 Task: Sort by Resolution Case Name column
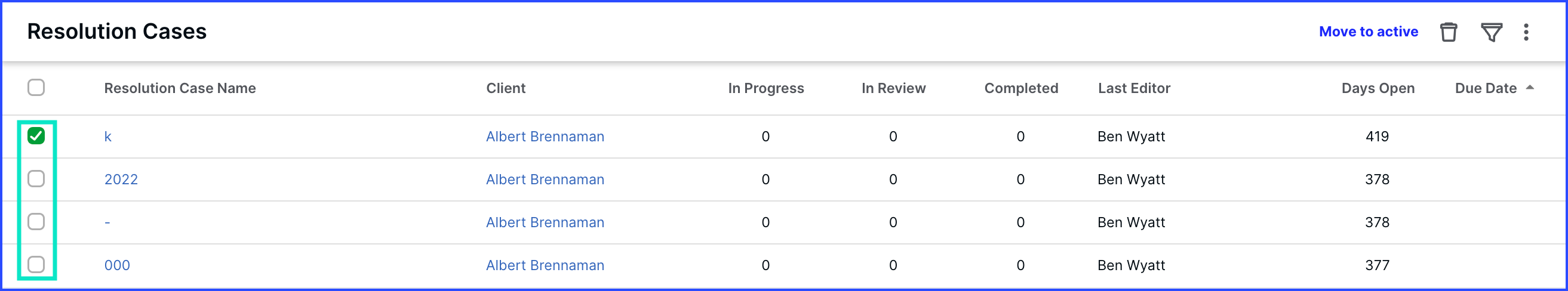(180, 88)
